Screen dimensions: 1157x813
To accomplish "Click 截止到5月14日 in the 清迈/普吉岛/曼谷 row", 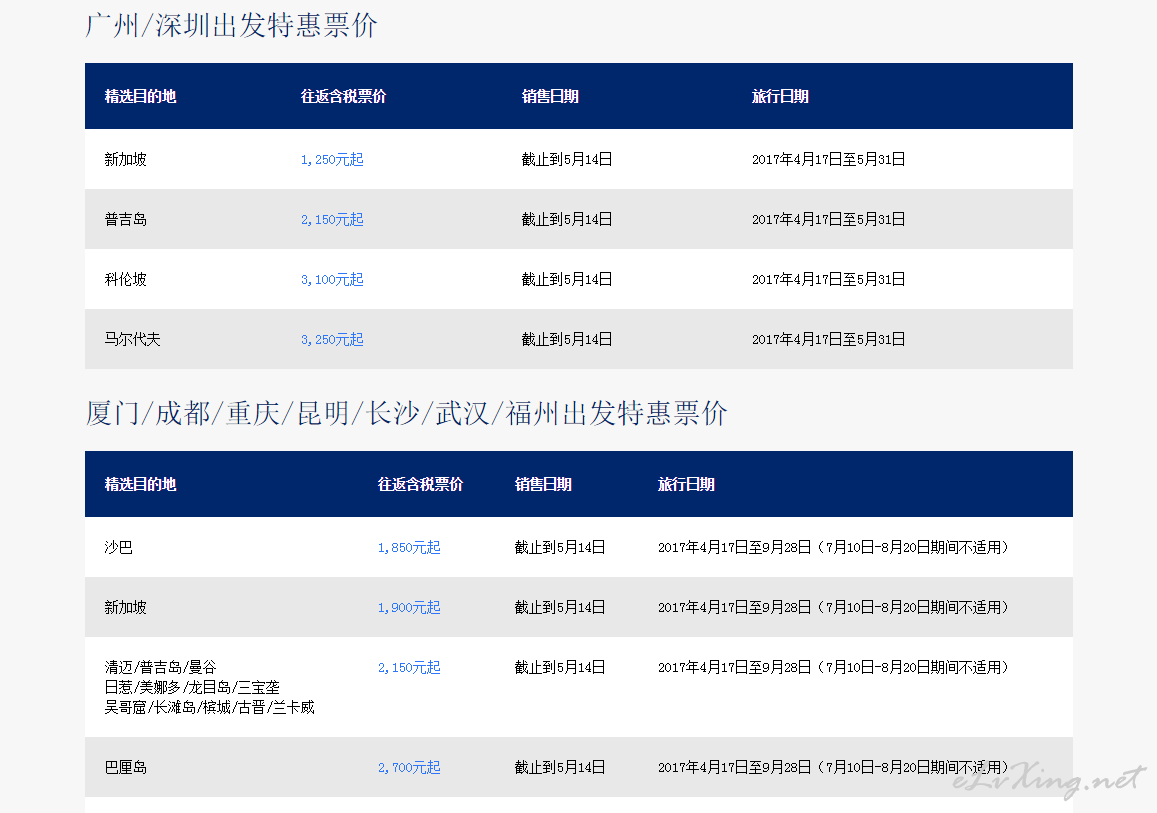I will pyautogui.click(x=560, y=668).
